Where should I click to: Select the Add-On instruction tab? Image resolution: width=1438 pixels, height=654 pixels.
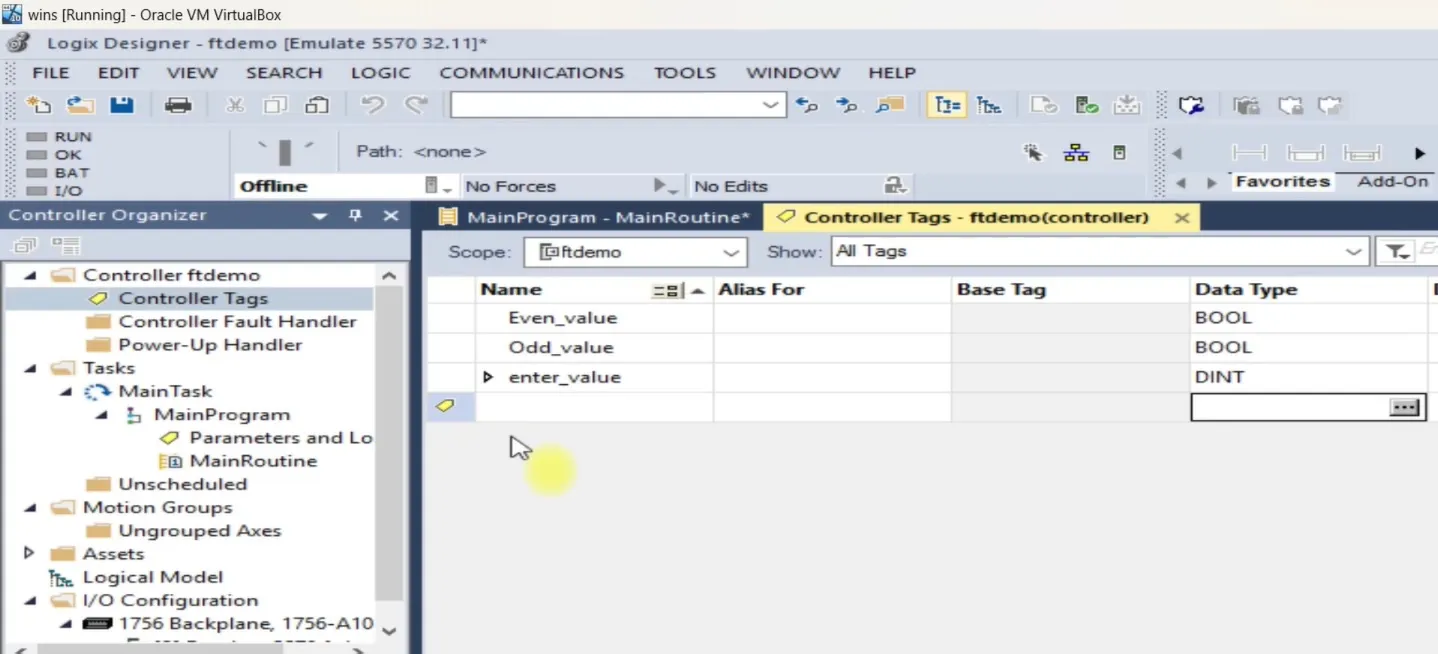click(1392, 181)
